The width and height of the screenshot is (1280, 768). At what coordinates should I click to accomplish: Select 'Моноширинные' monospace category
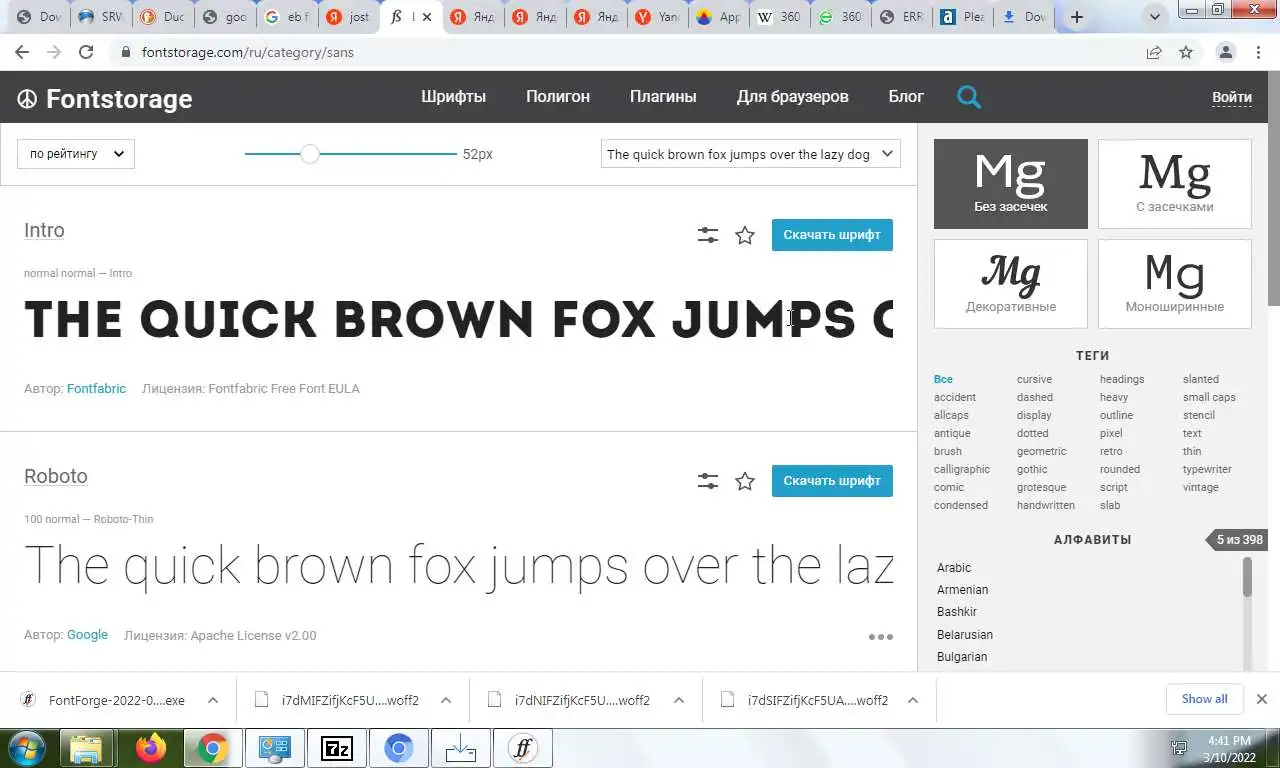point(1175,284)
